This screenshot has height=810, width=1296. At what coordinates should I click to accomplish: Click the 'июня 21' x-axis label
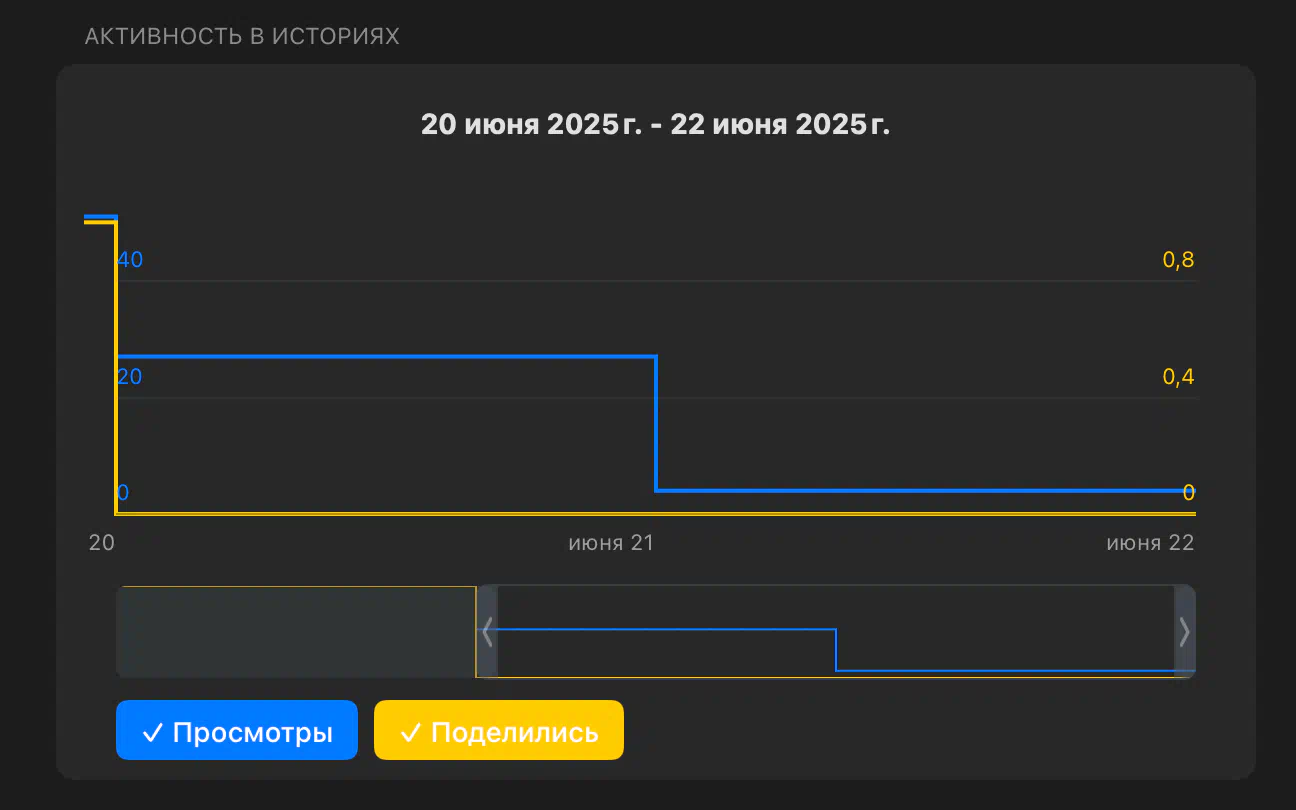tap(611, 543)
